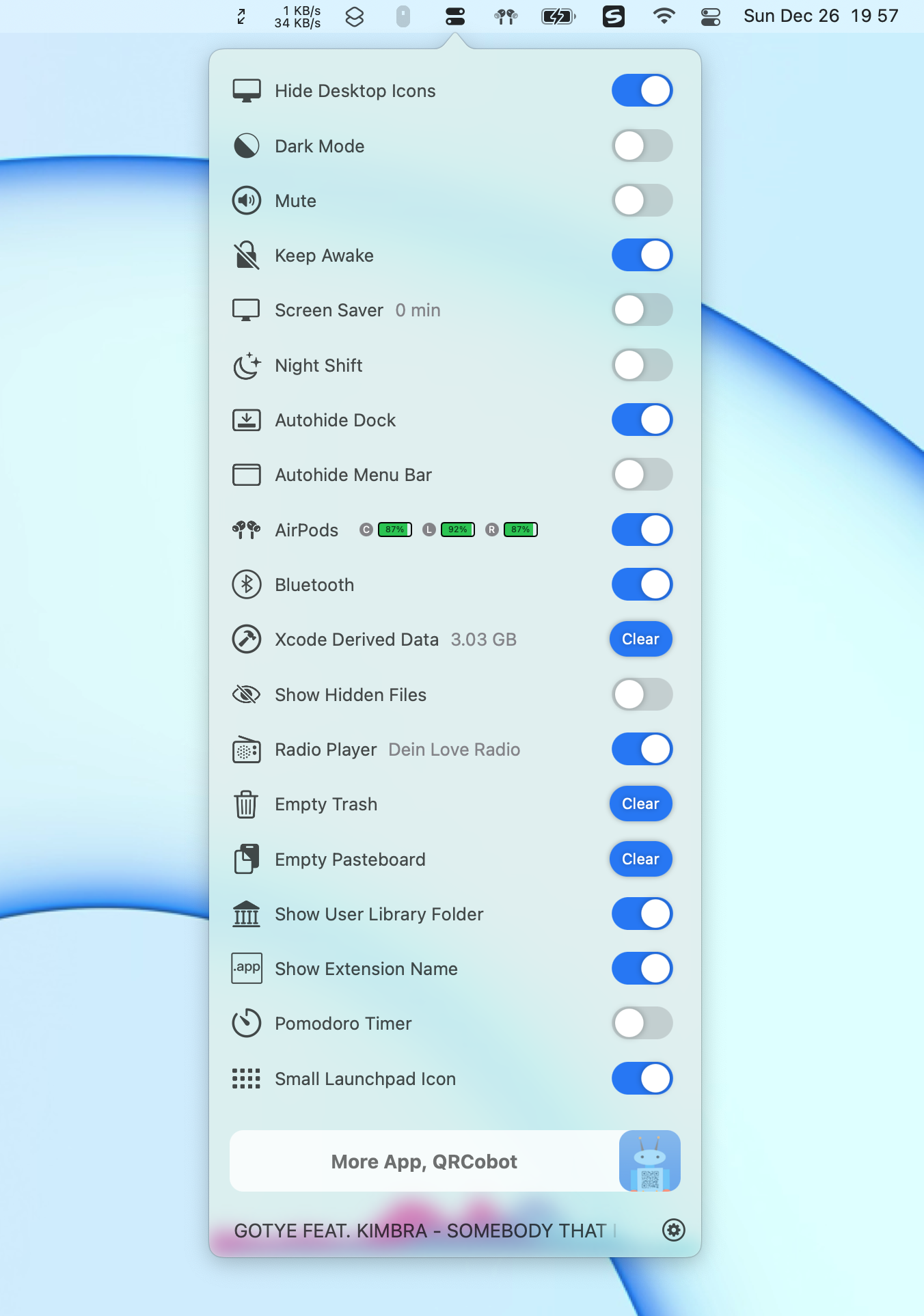Viewport: 924px width, 1316px height.
Task: Click the Small Launchpad Icon grid icon
Action: click(x=246, y=1079)
